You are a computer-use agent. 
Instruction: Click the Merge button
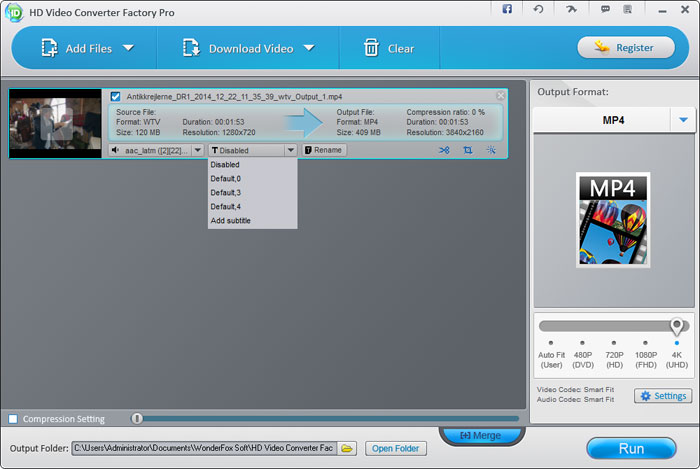tap(481, 435)
